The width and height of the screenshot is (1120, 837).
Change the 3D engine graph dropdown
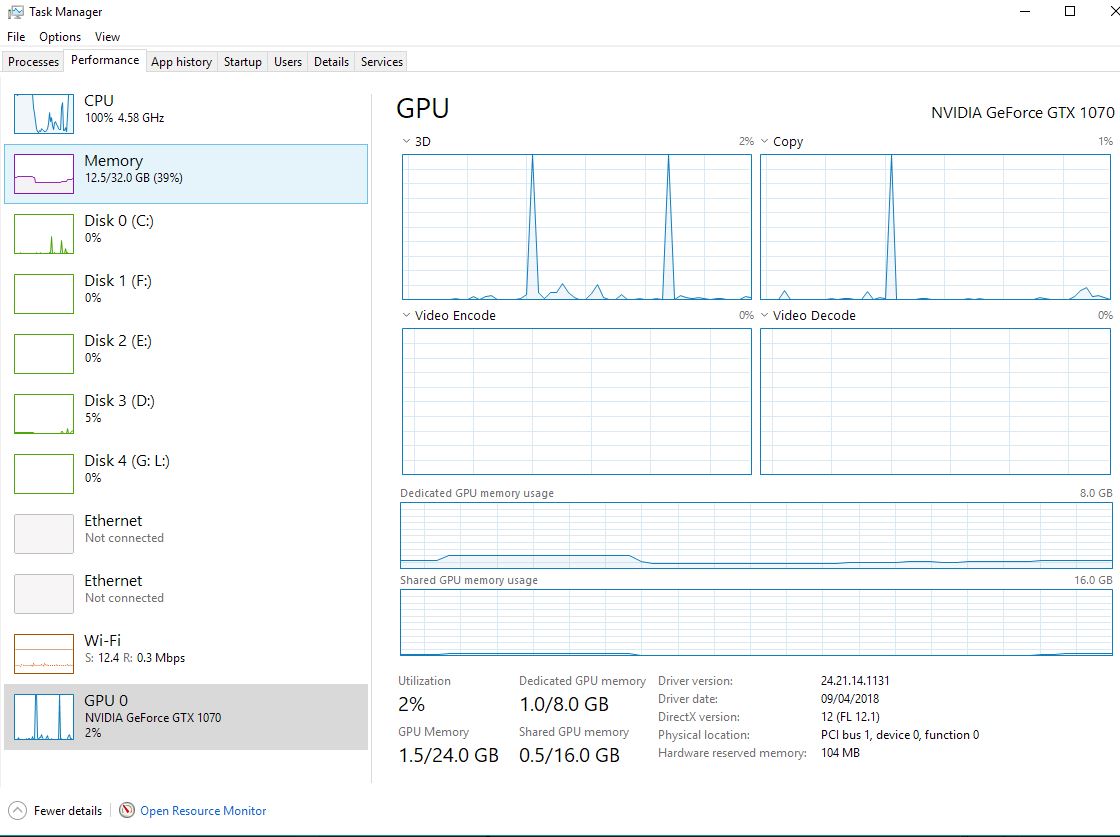click(x=407, y=142)
